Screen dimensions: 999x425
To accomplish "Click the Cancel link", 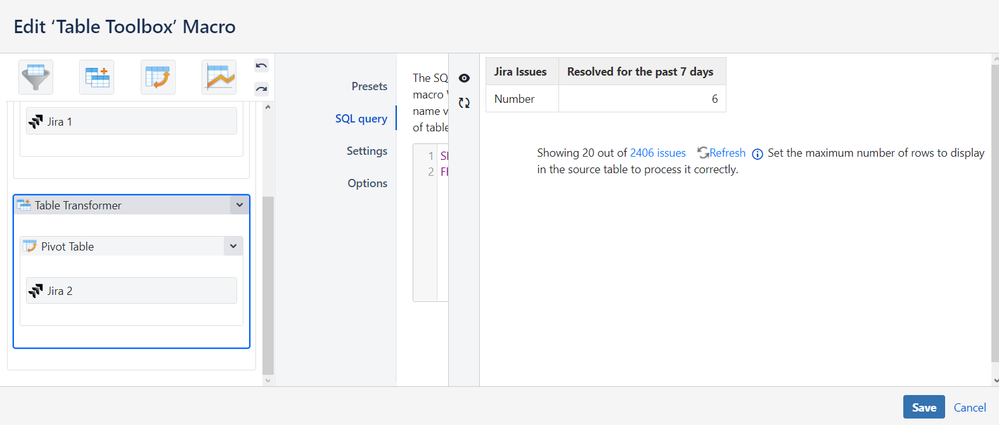I will click(970, 407).
